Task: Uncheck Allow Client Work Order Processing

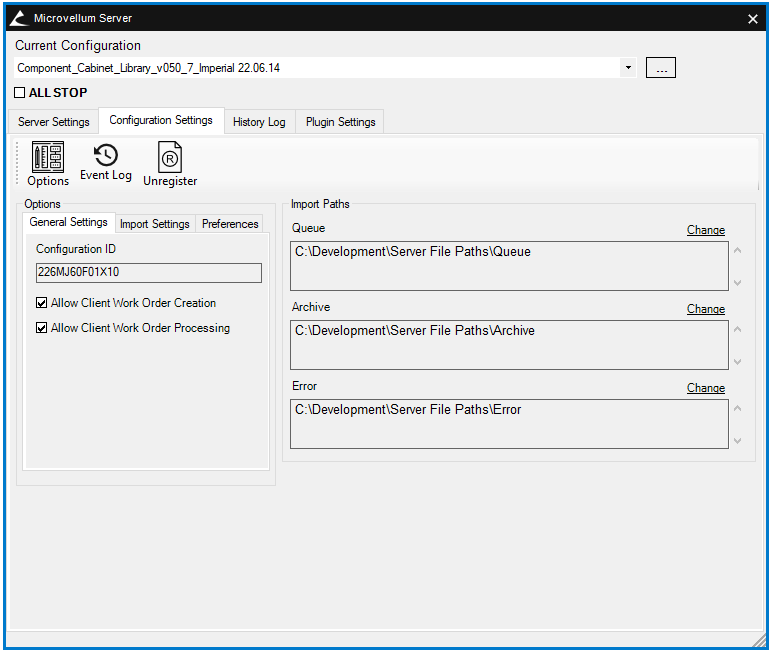Action: click(42, 328)
